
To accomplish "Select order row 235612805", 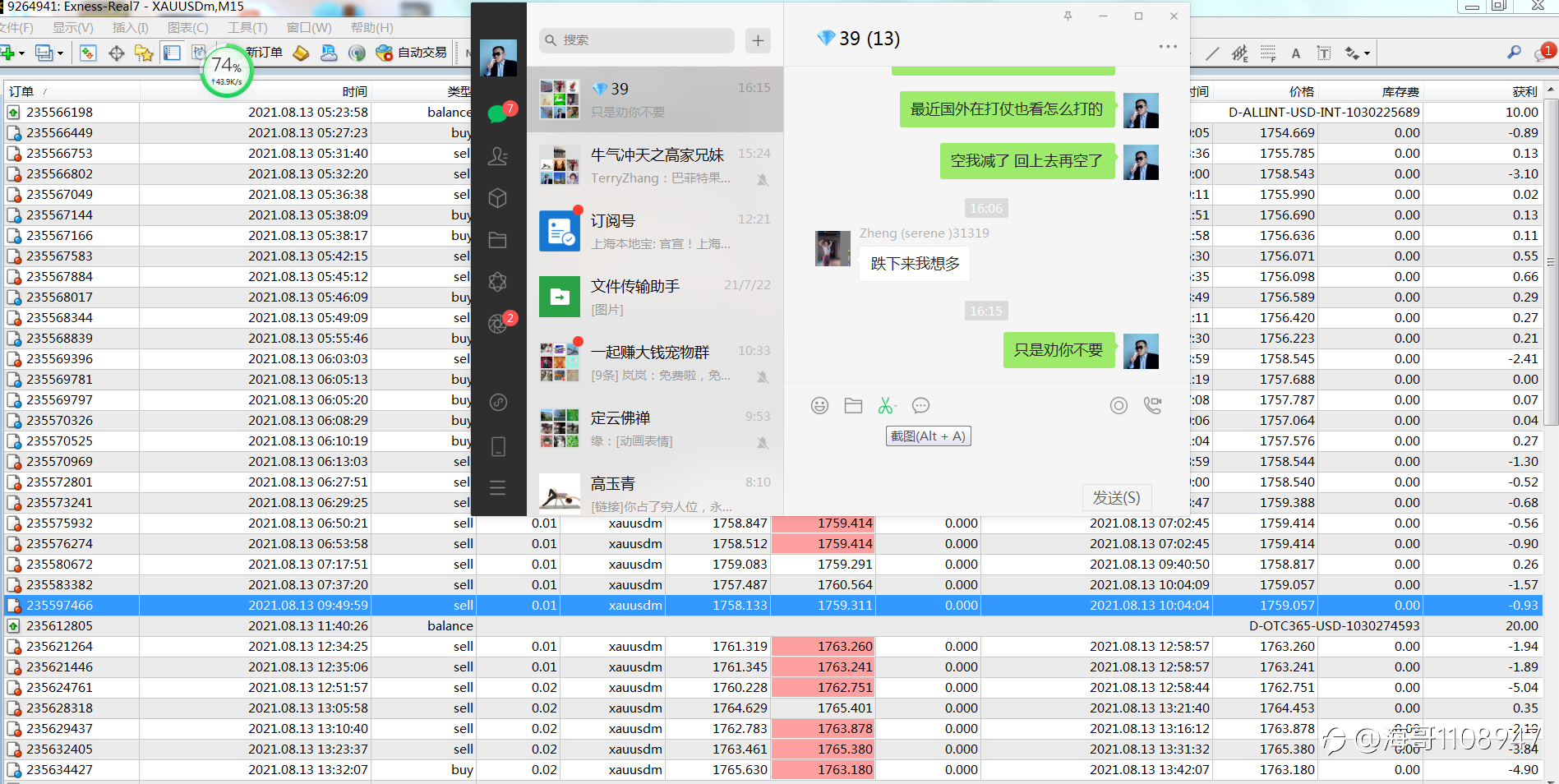I will click(773, 626).
